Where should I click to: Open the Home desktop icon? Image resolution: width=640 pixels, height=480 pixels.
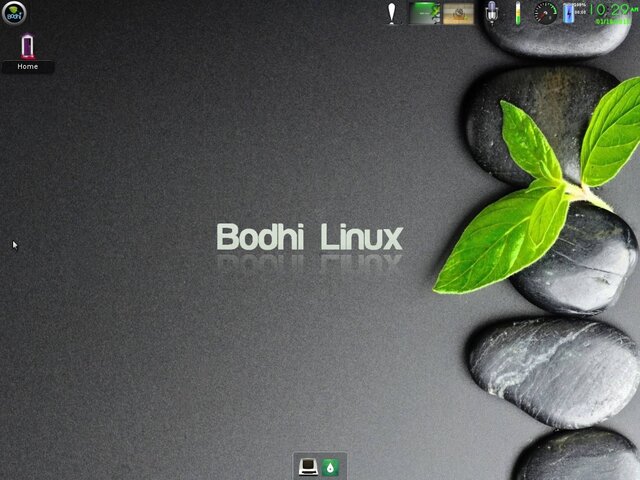tap(28, 47)
